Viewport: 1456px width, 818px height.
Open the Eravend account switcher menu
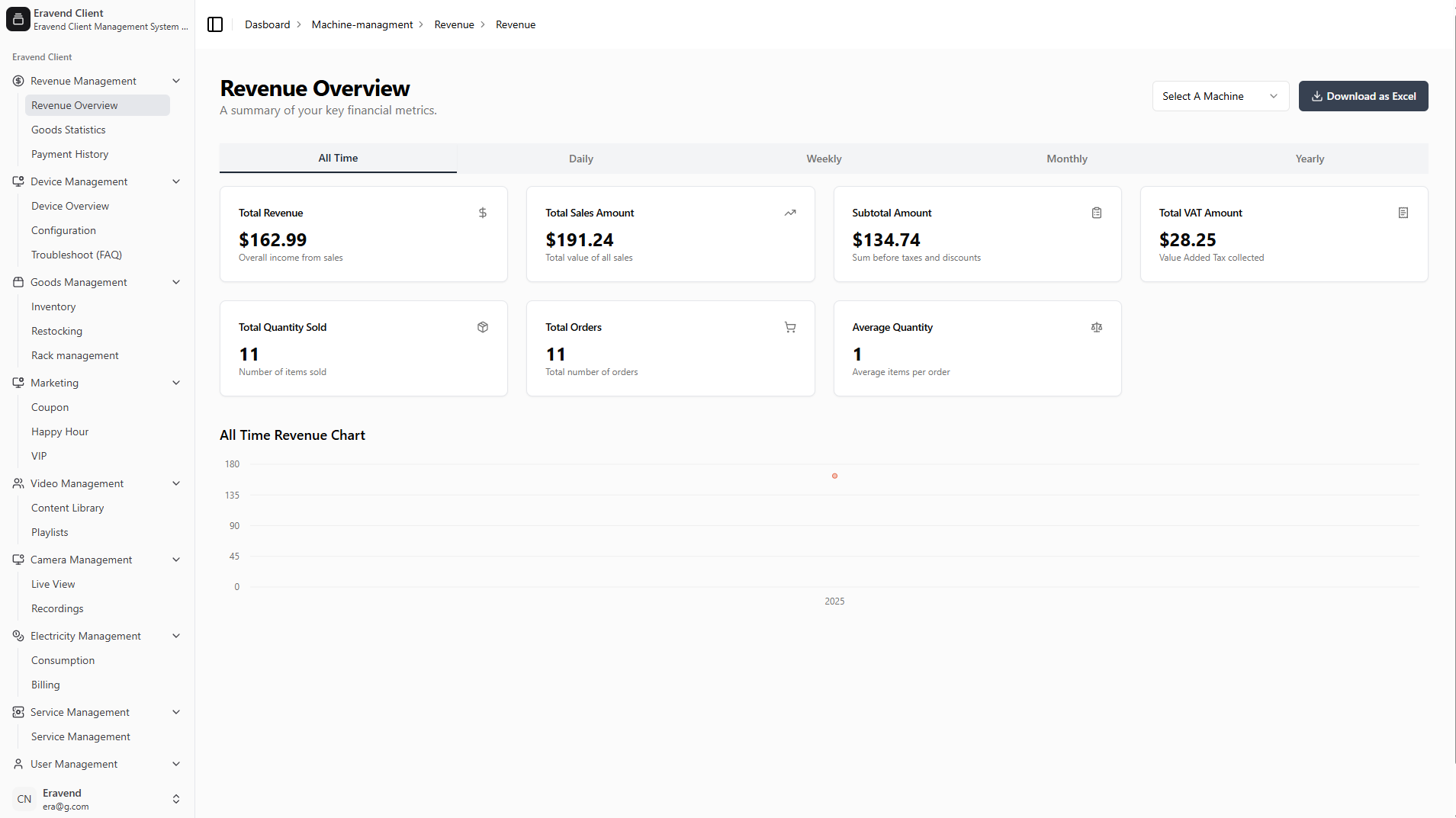[176, 799]
